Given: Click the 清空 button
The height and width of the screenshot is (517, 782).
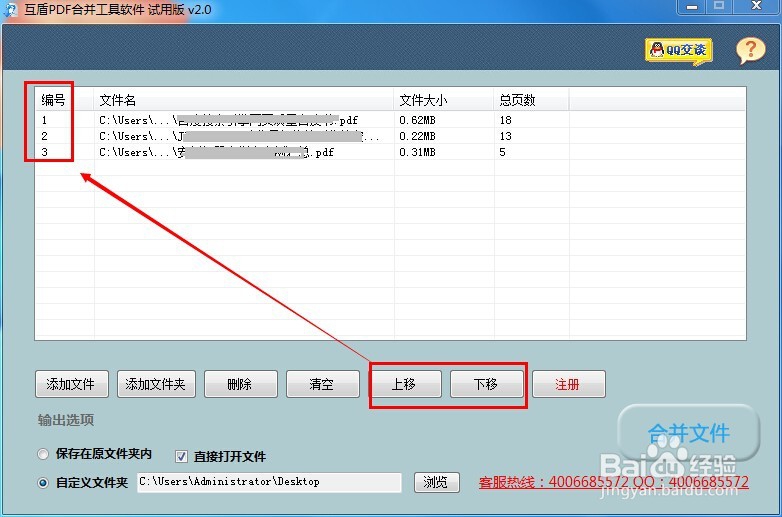Looking at the screenshot, I should coord(322,384).
